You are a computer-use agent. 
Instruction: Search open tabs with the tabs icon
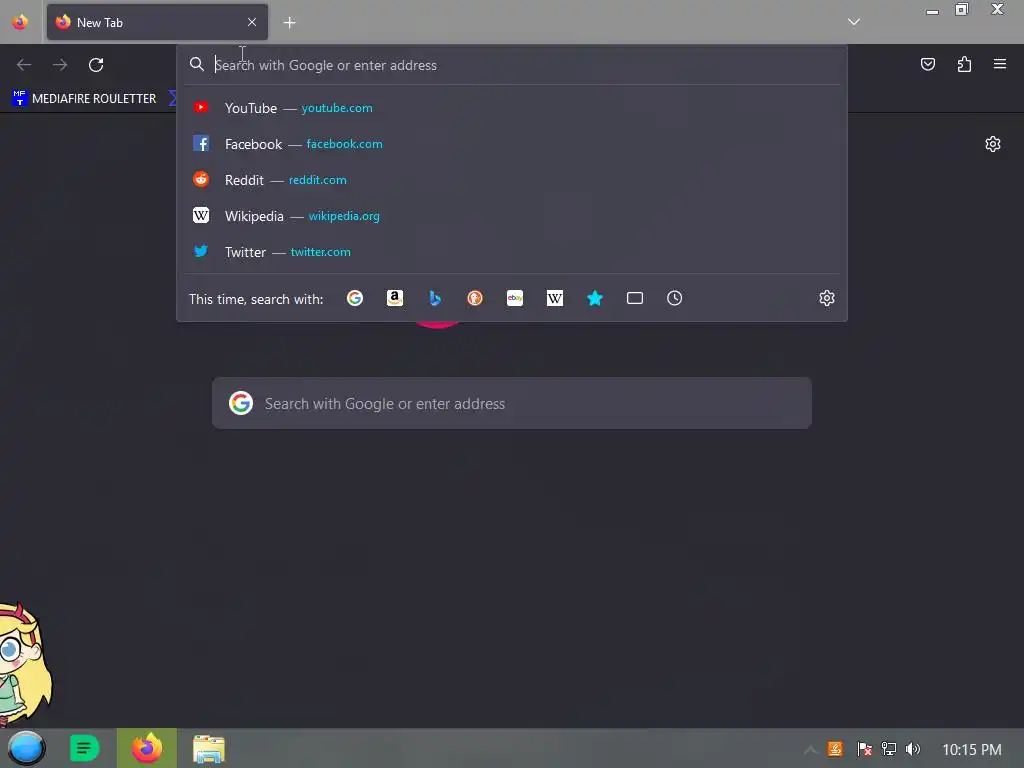pos(635,298)
